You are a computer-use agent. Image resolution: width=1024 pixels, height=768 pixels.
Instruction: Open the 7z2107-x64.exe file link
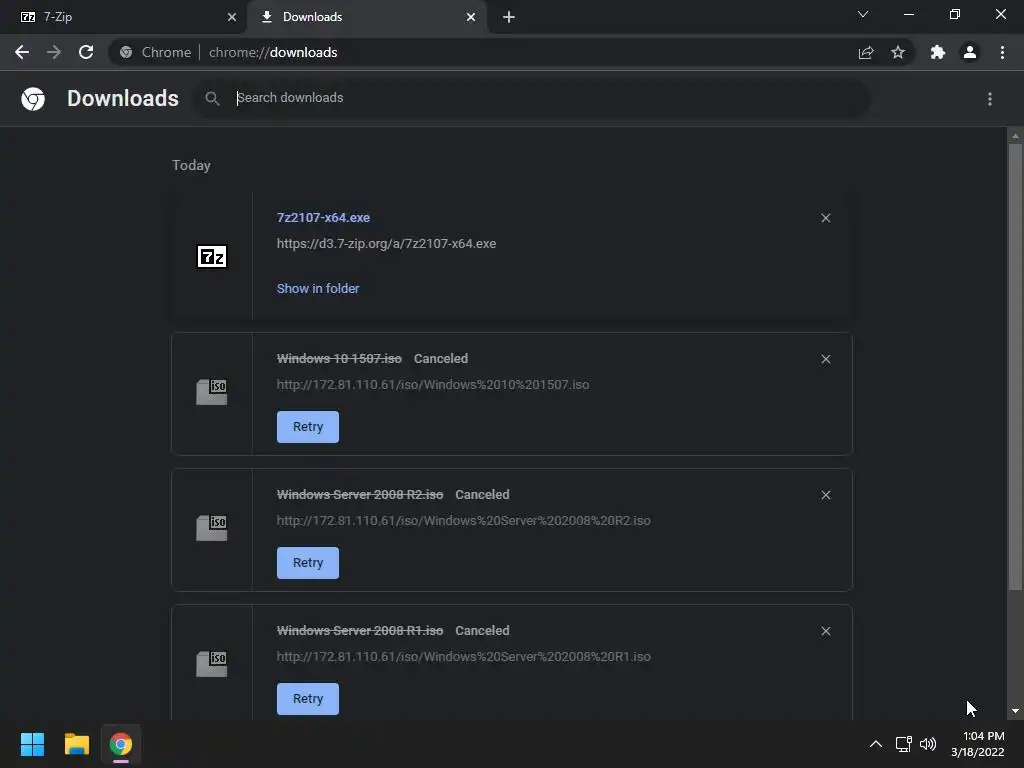pyautogui.click(x=323, y=217)
